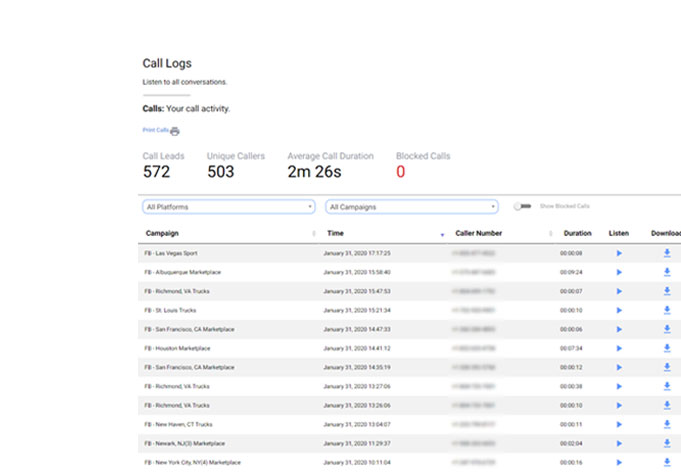Listen to the FB - New Haven, CT Trucks call
This screenshot has width=681, height=472.
[619, 424]
